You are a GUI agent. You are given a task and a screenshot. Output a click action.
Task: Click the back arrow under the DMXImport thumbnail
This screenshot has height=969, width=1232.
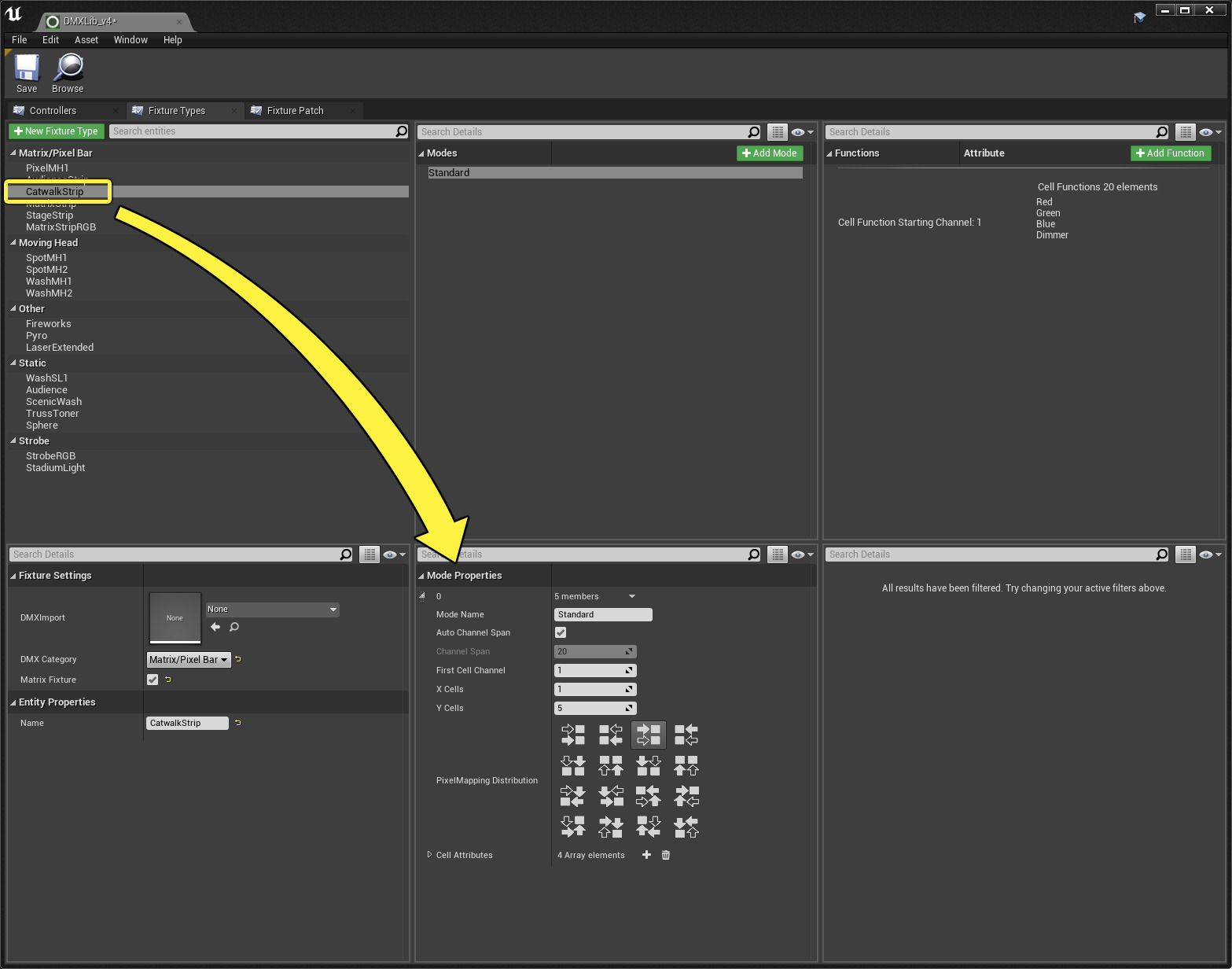point(215,627)
